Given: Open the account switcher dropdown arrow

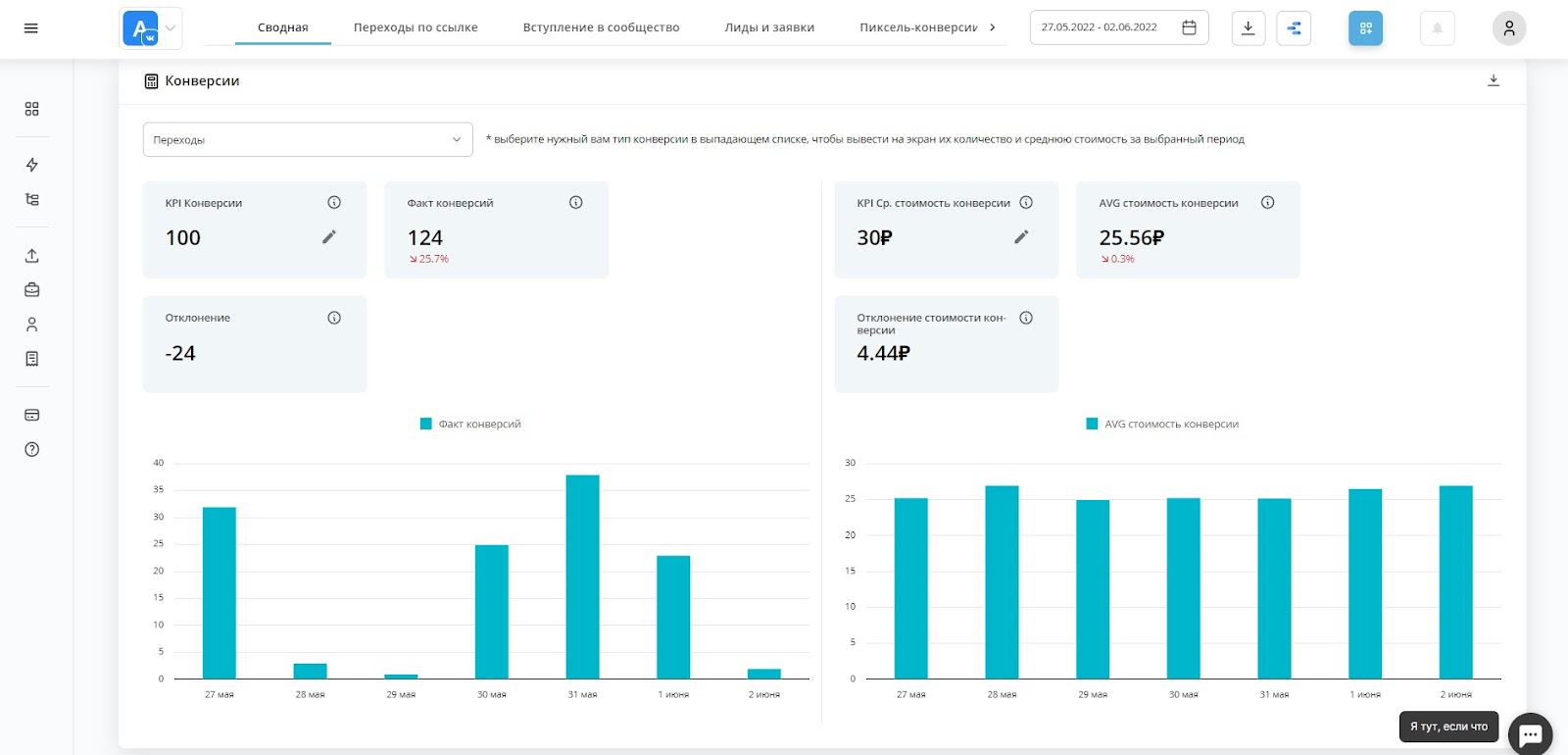Looking at the screenshot, I should [171, 28].
